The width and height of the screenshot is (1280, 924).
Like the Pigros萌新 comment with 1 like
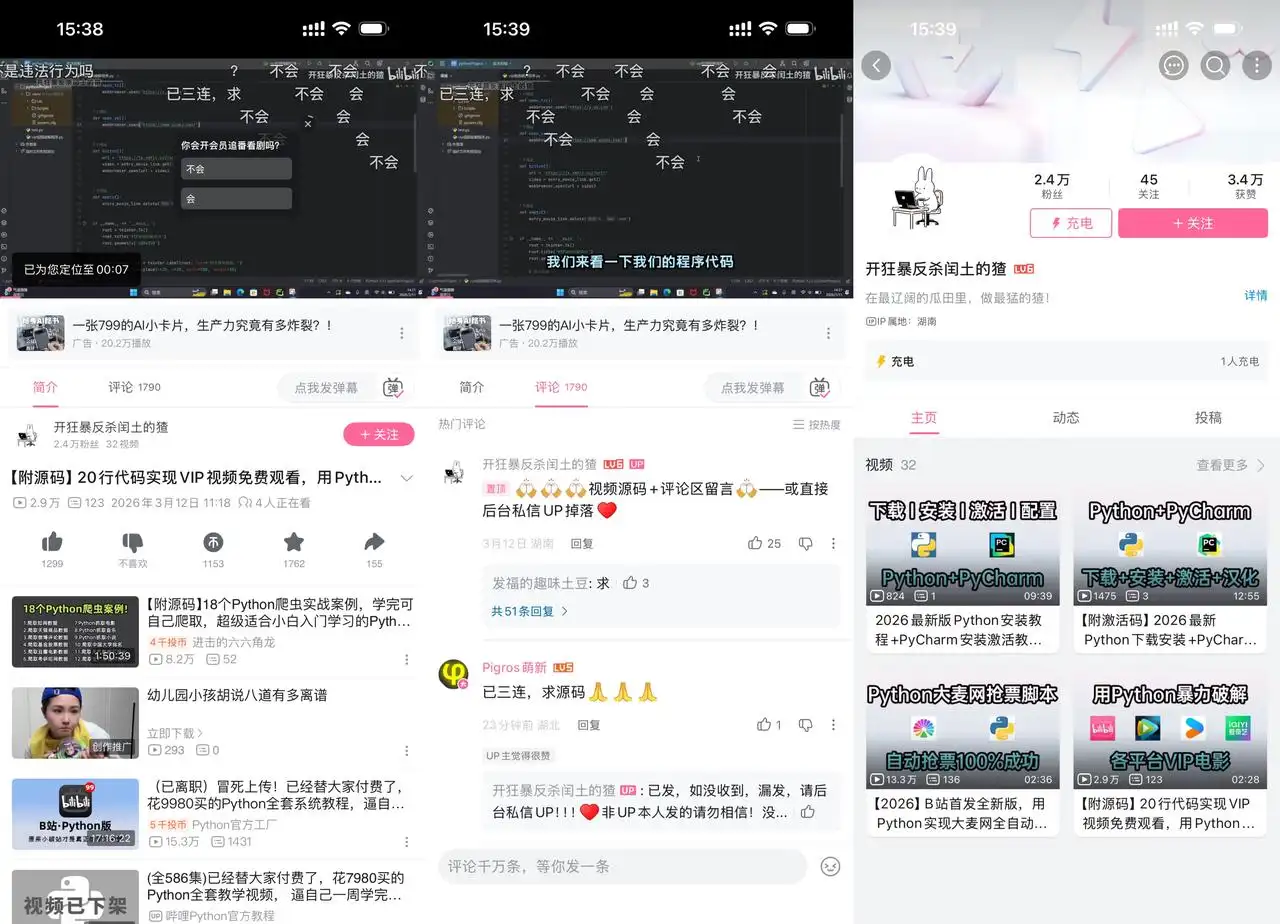[765, 724]
